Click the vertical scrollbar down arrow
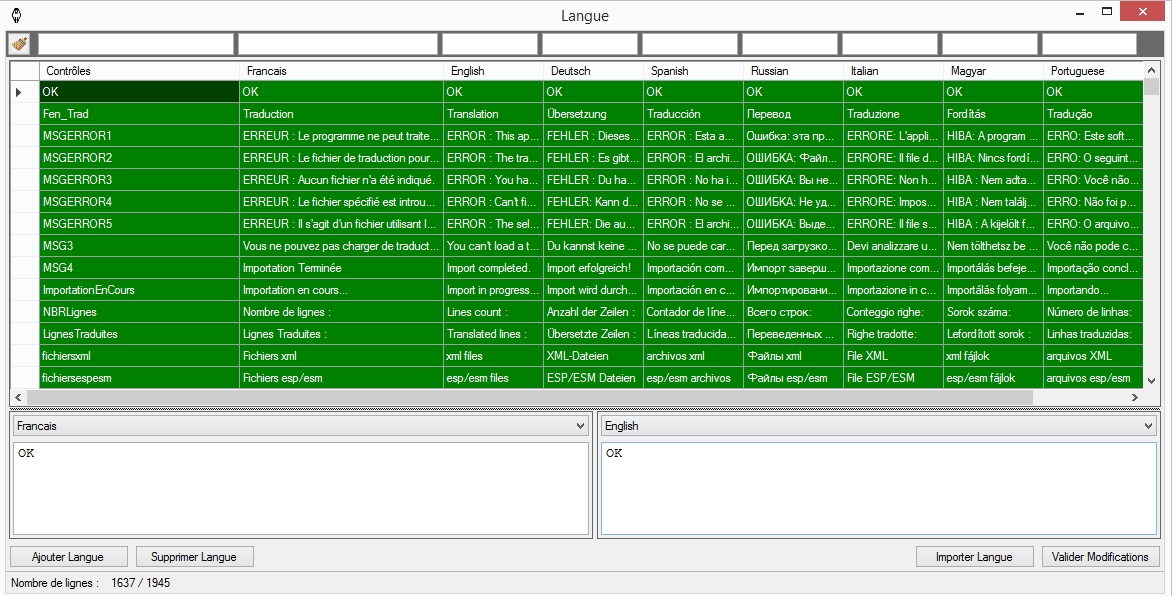Viewport: 1172px width, 596px height. [x=1151, y=380]
